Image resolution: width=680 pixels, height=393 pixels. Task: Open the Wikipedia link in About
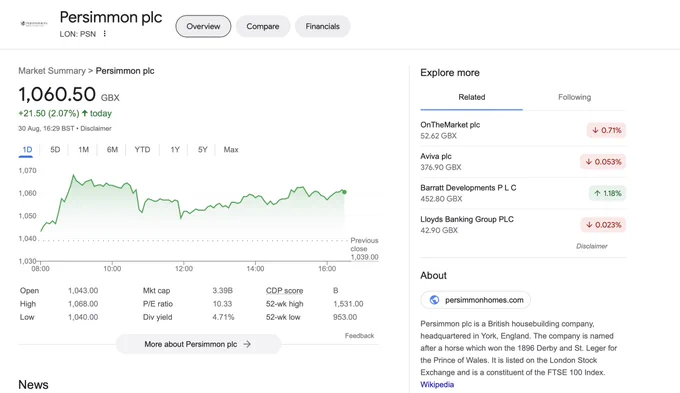tap(437, 384)
